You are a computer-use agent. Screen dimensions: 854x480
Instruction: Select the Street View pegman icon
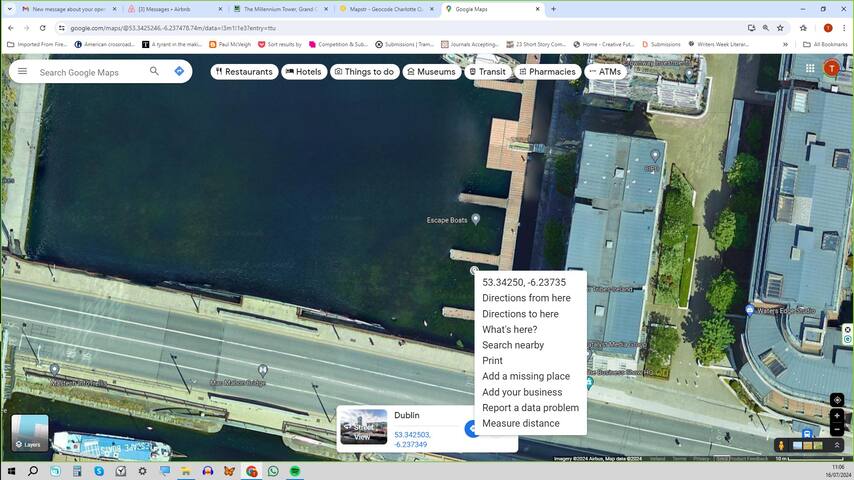(781, 445)
